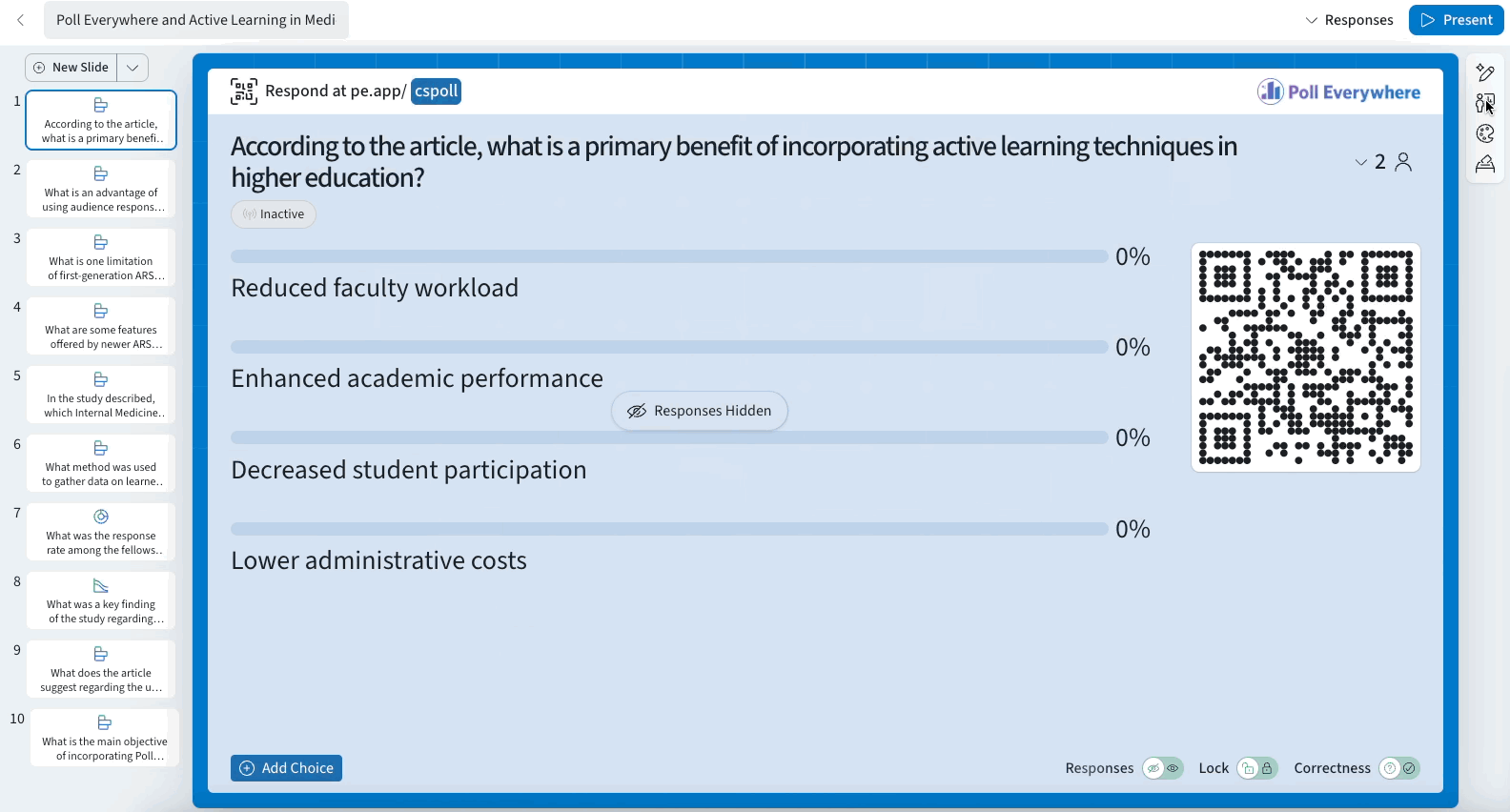
Task: Select slide 3 about first-generation ARS limitation
Action: 101,258
